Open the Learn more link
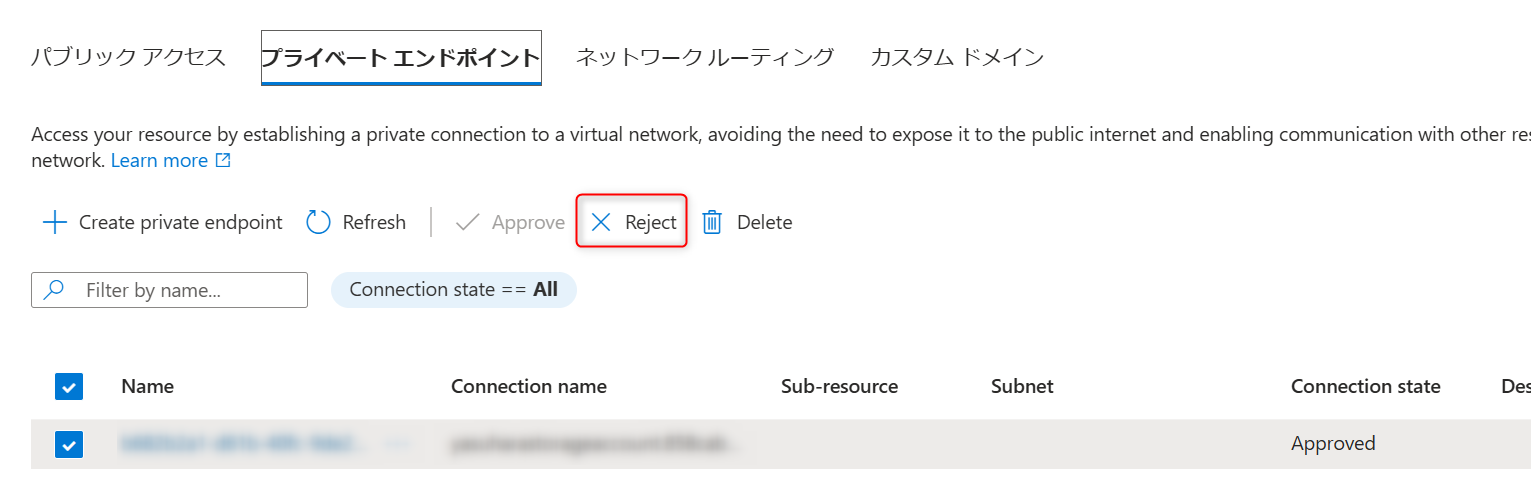The image size is (1531, 487). click(159, 160)
